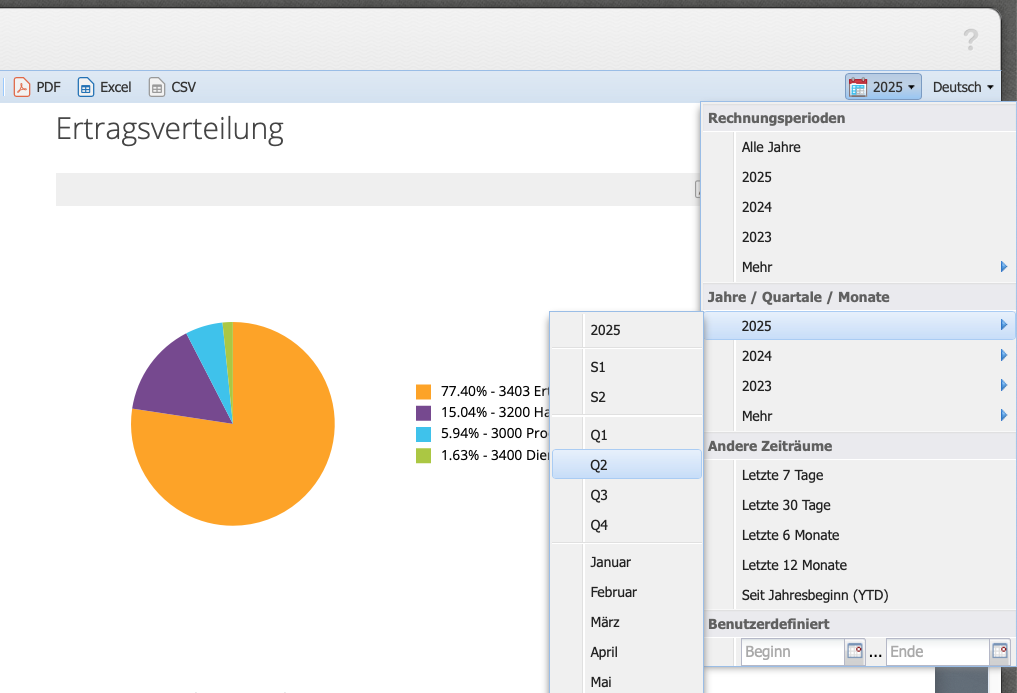Click the orange legend swatch for 3403 Ertrag

click(425, 392)
